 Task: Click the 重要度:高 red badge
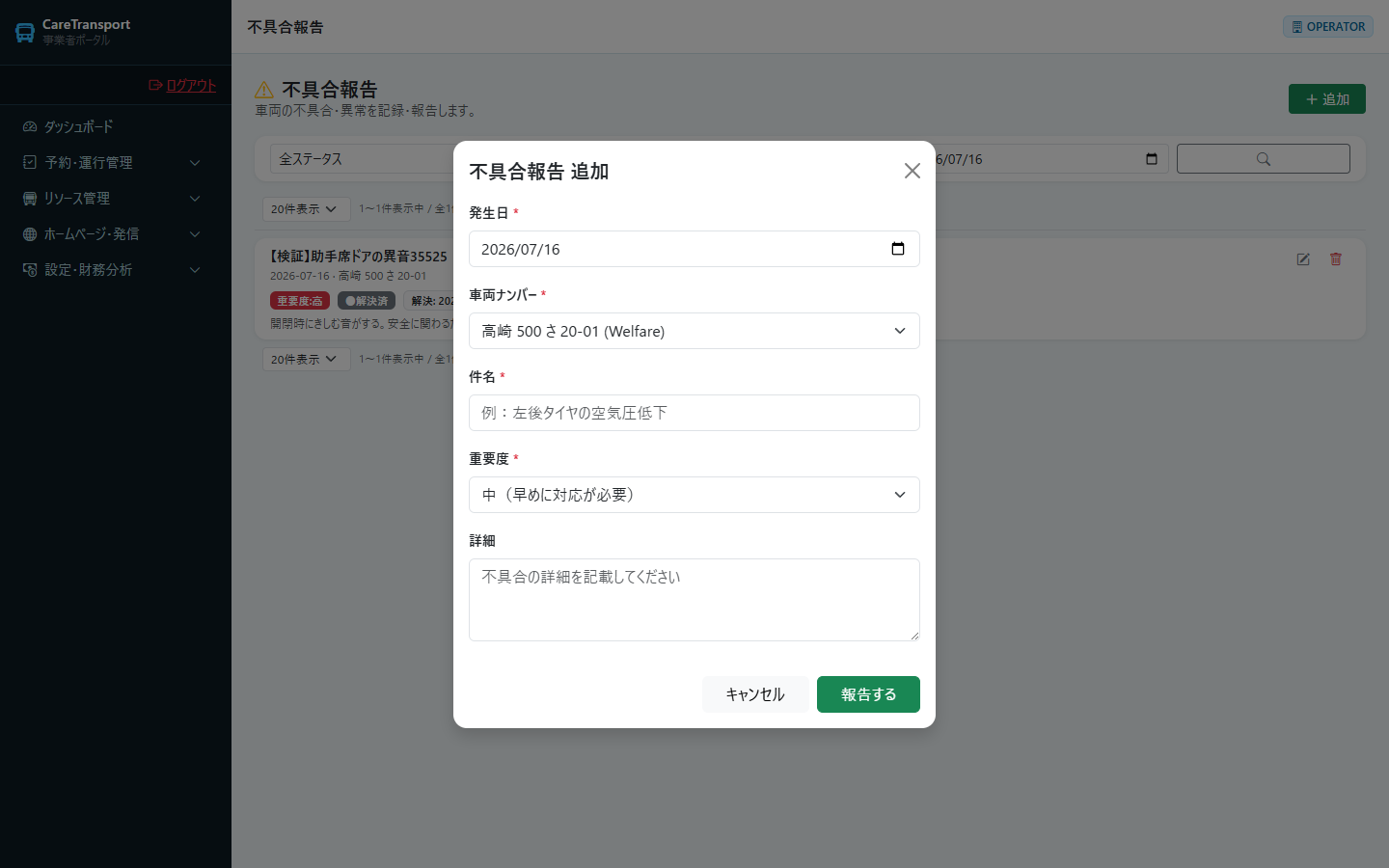300,301
